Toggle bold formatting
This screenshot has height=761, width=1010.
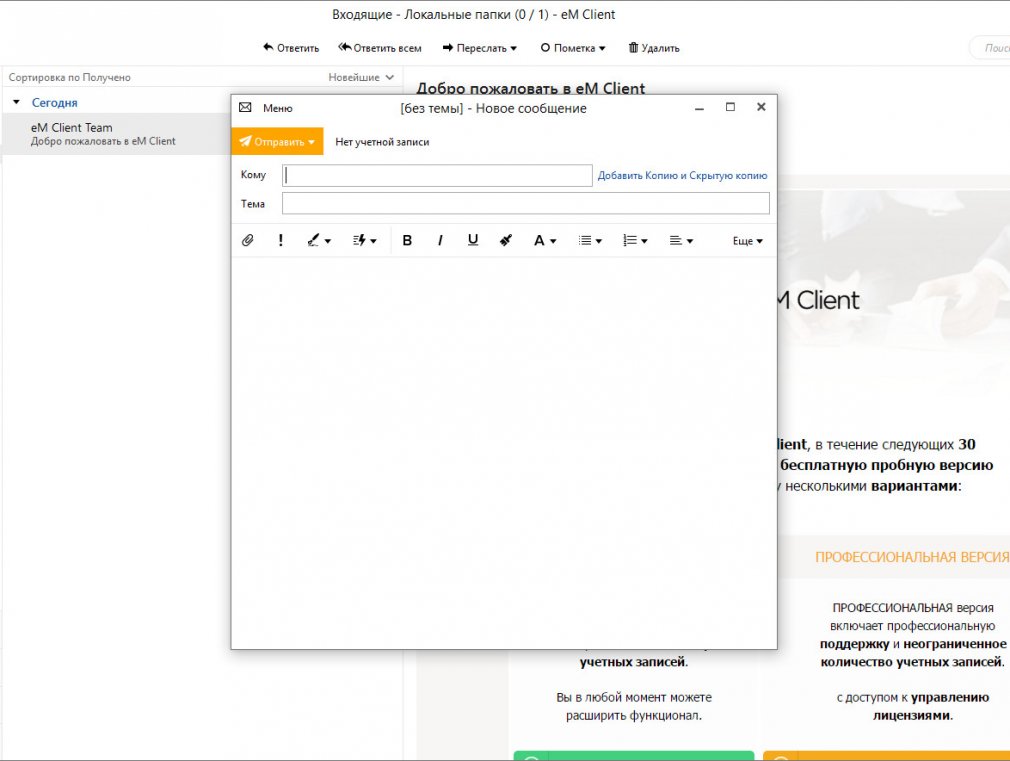pyautogui.click(x=407, y=240)
